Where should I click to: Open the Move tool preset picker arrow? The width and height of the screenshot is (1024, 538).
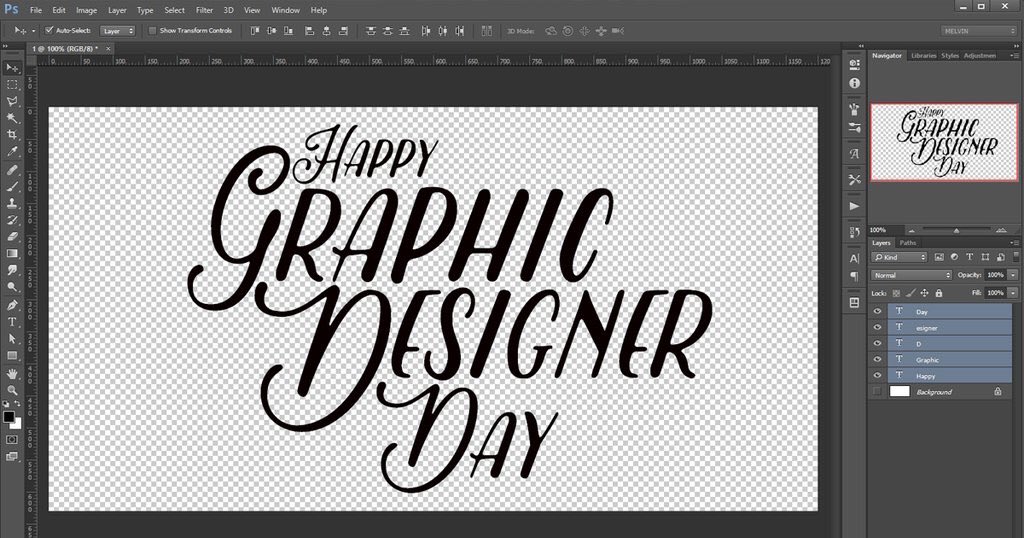tap(33, 31)
